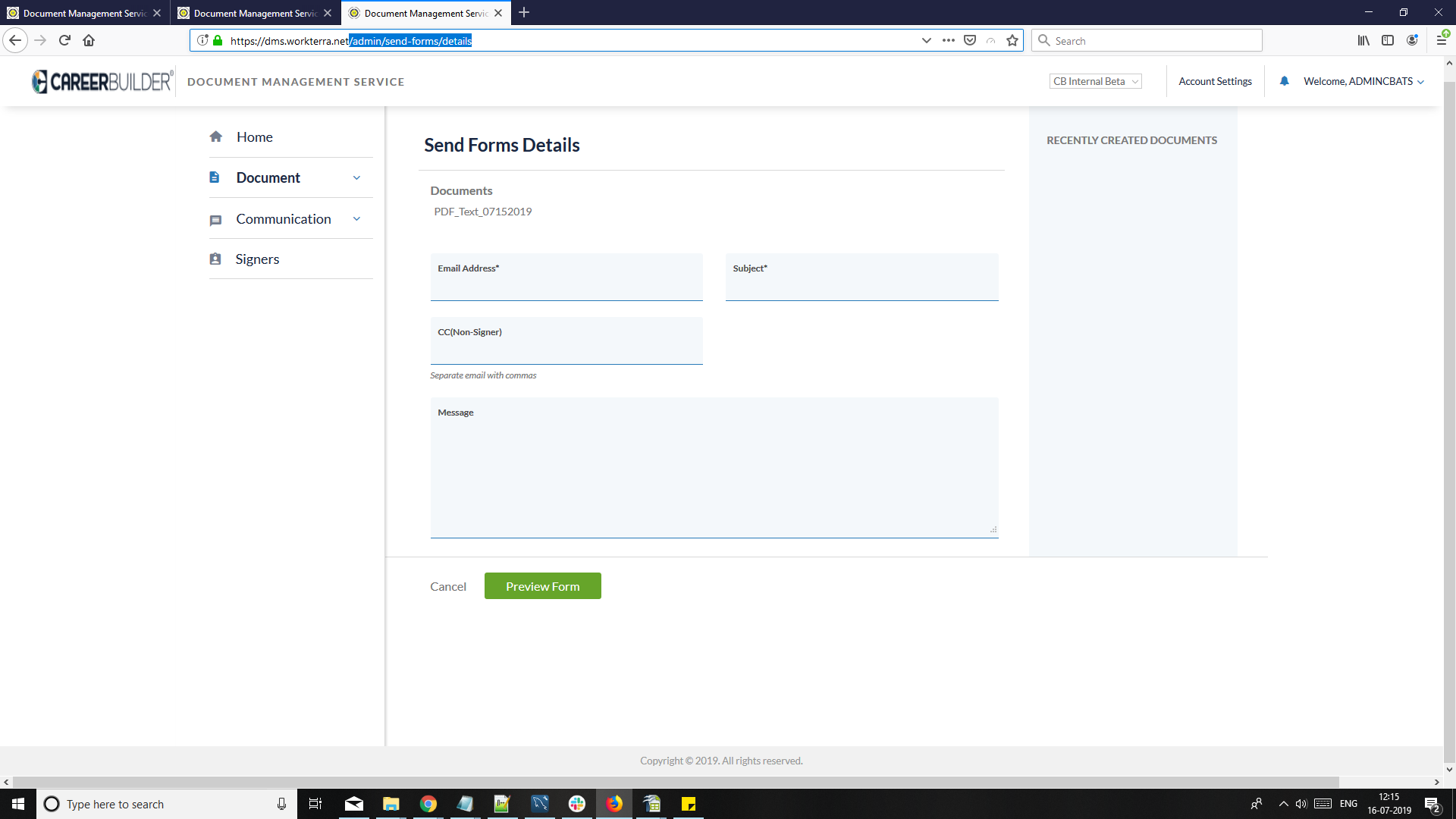1456x819 pixels.
Task: Focus the CC(Non-Signer) field
Action: point(566,341)
